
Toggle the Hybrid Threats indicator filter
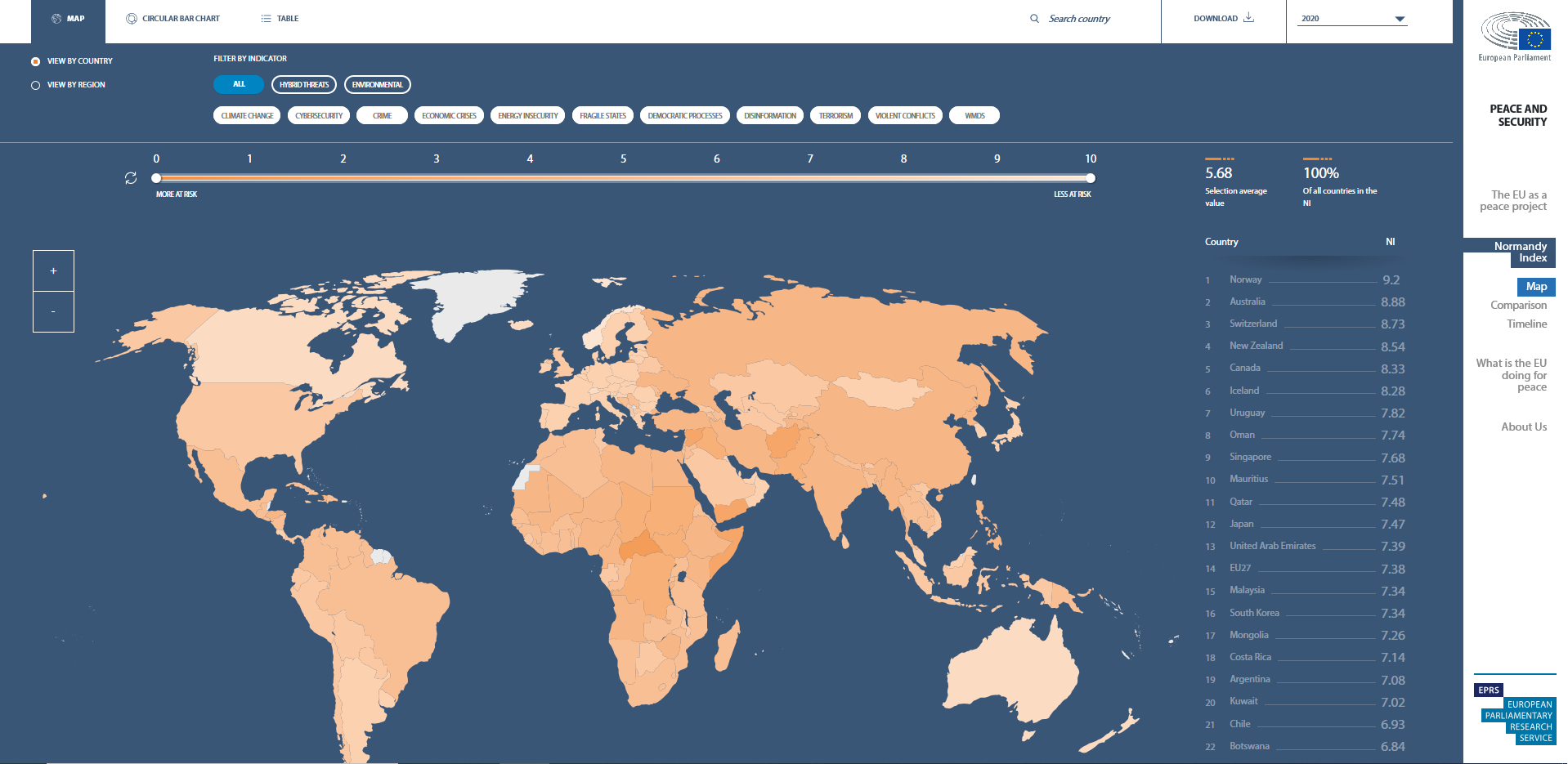click(x=304, y=85)
